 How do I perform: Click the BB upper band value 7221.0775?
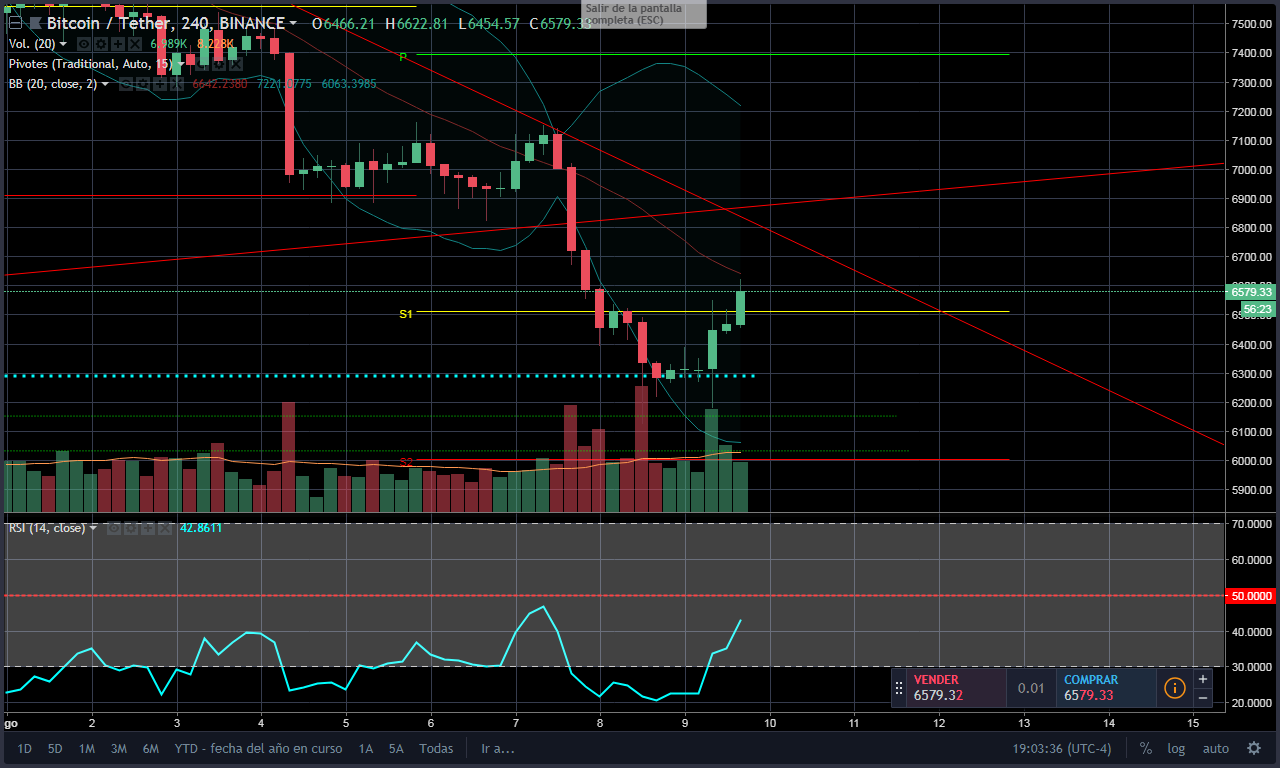285,84
